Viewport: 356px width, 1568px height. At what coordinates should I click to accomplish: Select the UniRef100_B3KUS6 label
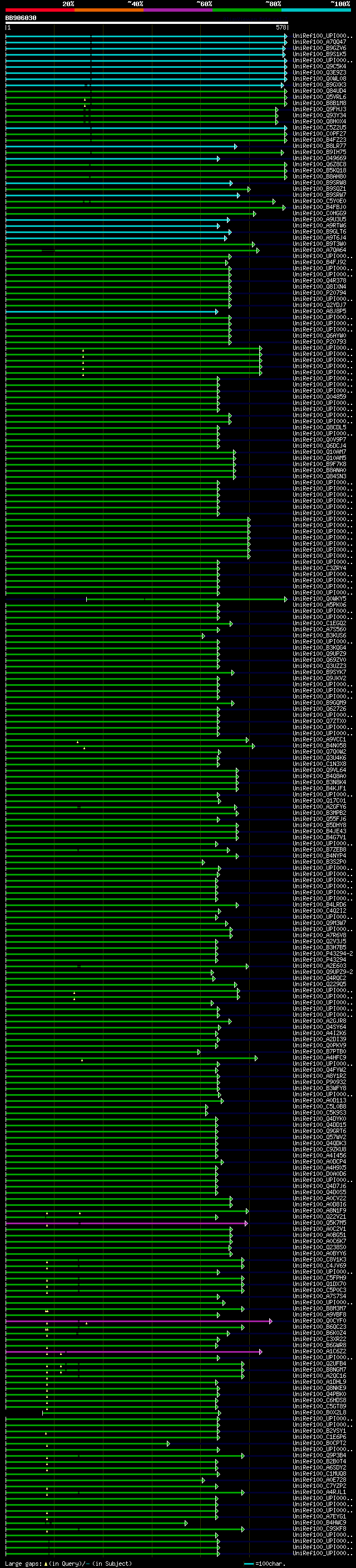pyautogui.click(x=319, y=635)
